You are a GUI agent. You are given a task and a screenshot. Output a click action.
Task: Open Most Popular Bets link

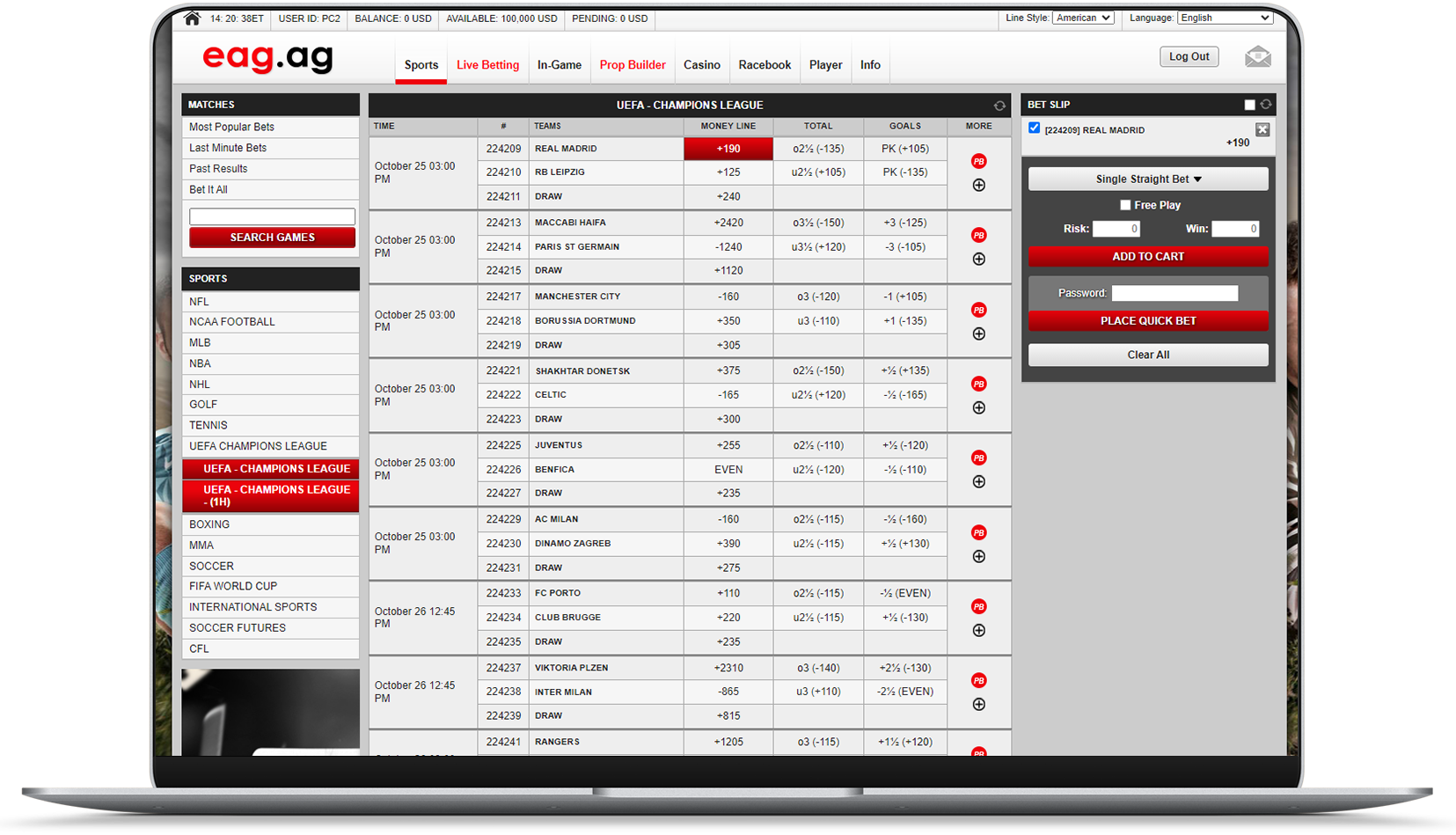pyautogui.click(x=270, y=127)
